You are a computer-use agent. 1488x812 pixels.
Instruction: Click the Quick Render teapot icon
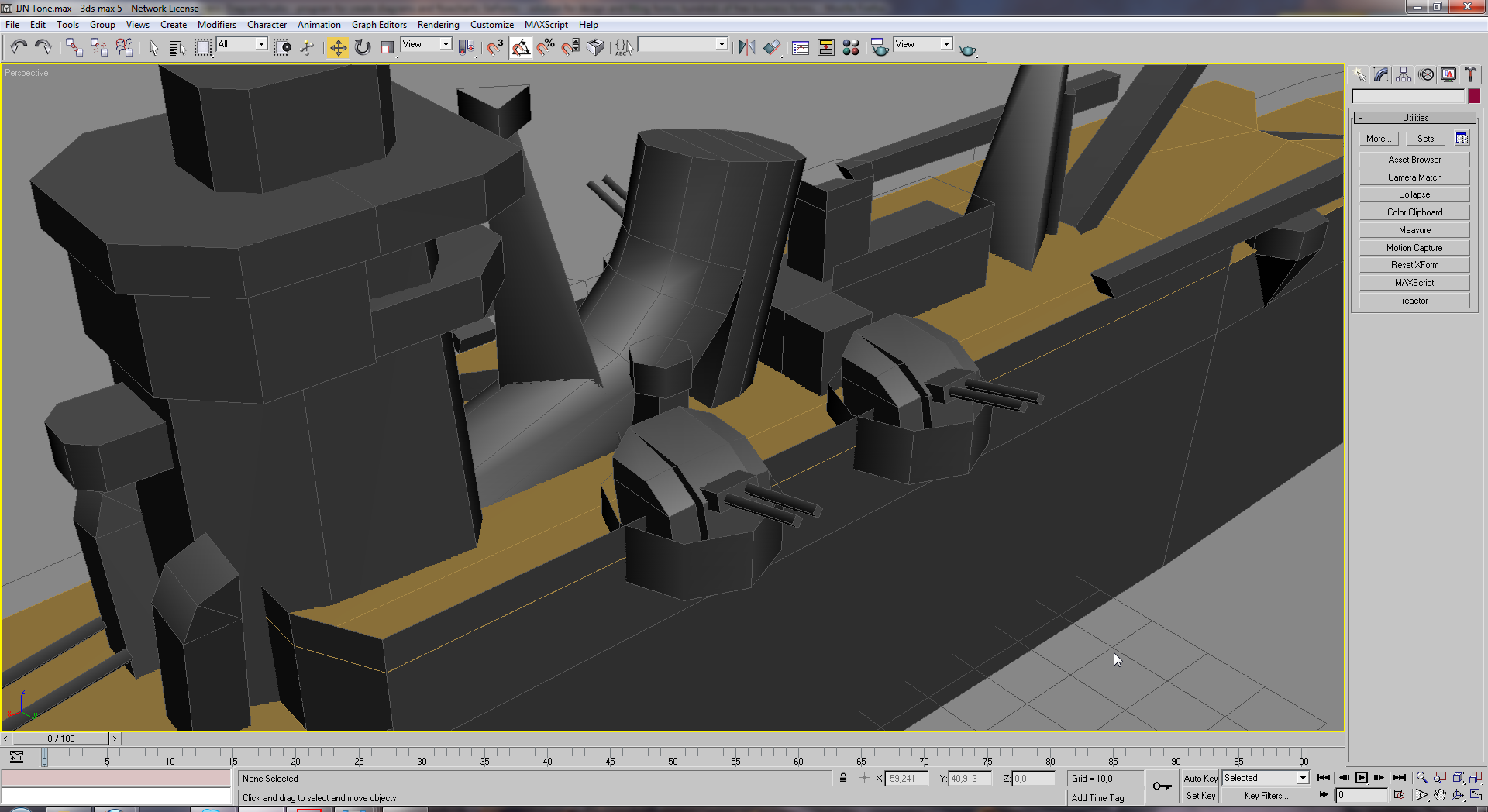click(x=968, y=50)
